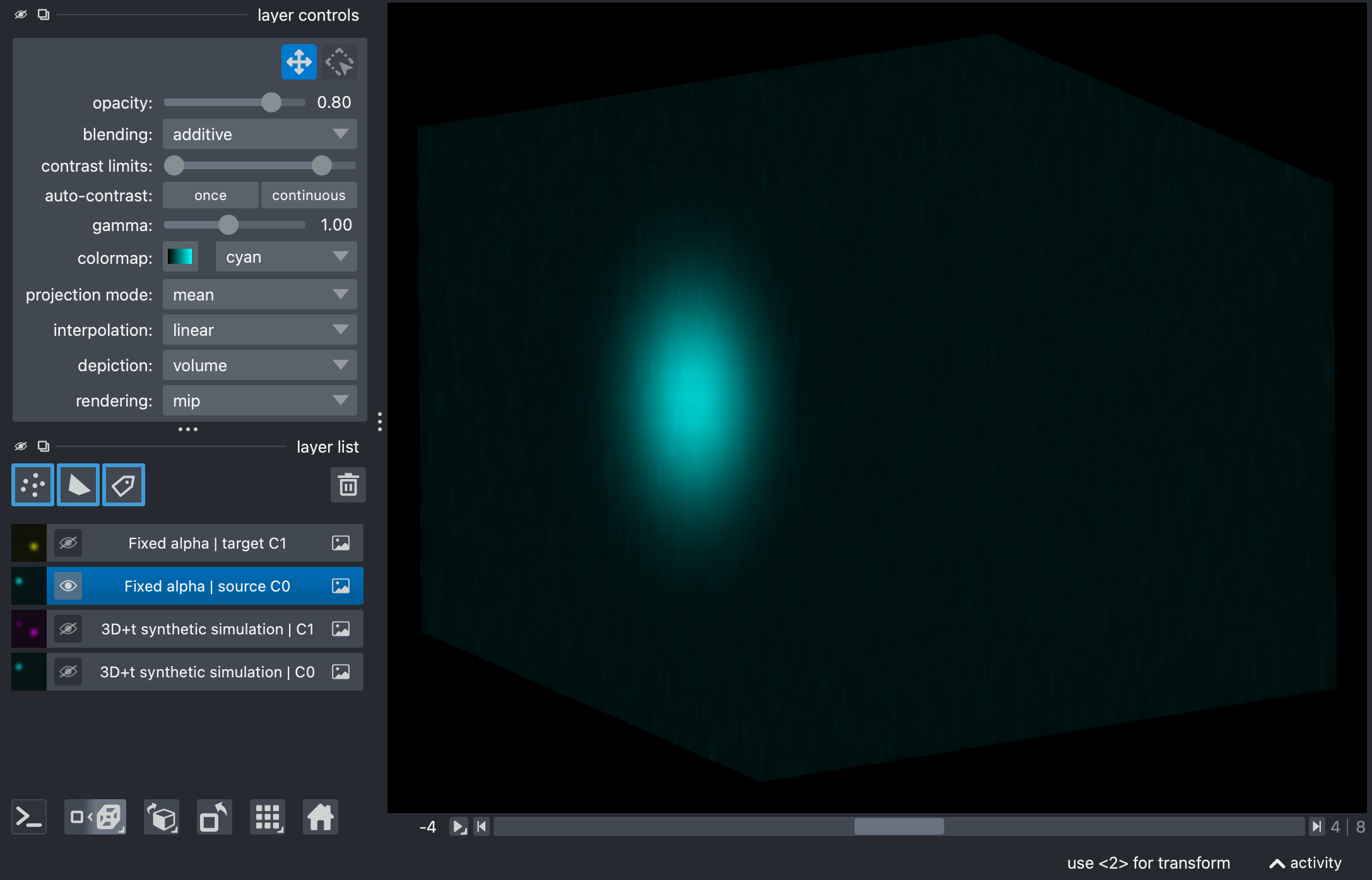
Task: Expand the activity panel
Action: coord(1306,863)
